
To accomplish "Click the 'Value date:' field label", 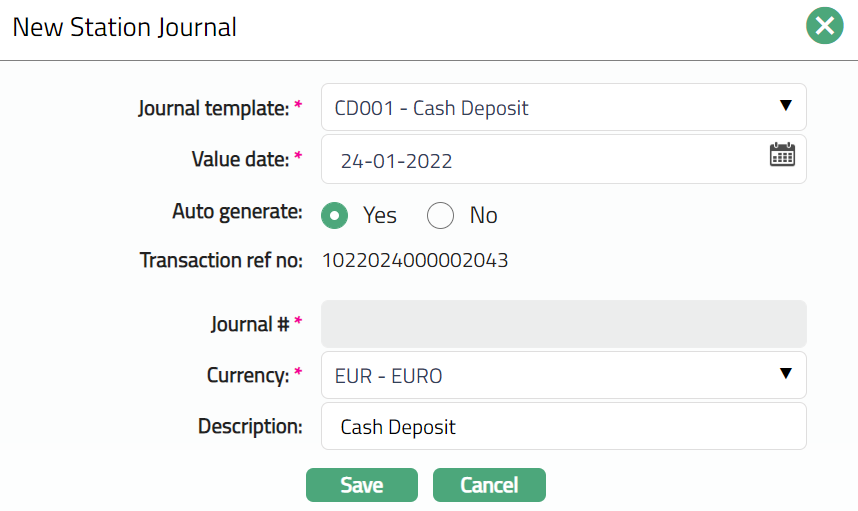I will click(x=240, y=159).
